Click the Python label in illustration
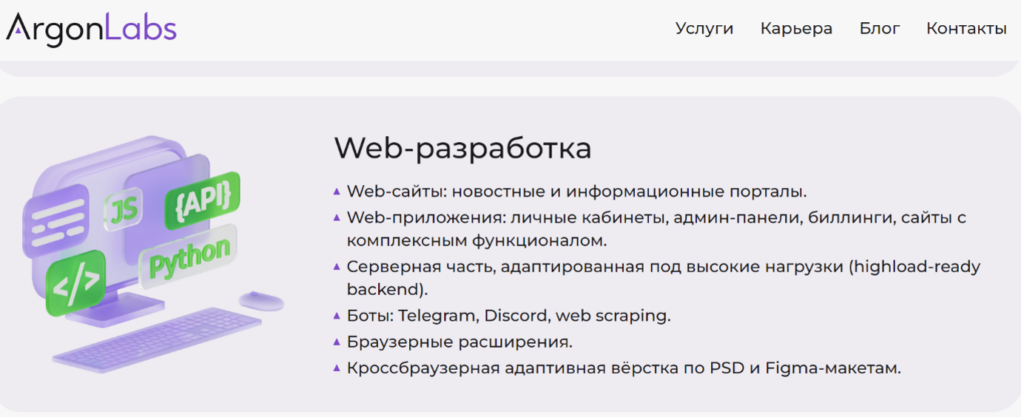The height and width of the screenshot is (420, 1024). tap(188, 260)
